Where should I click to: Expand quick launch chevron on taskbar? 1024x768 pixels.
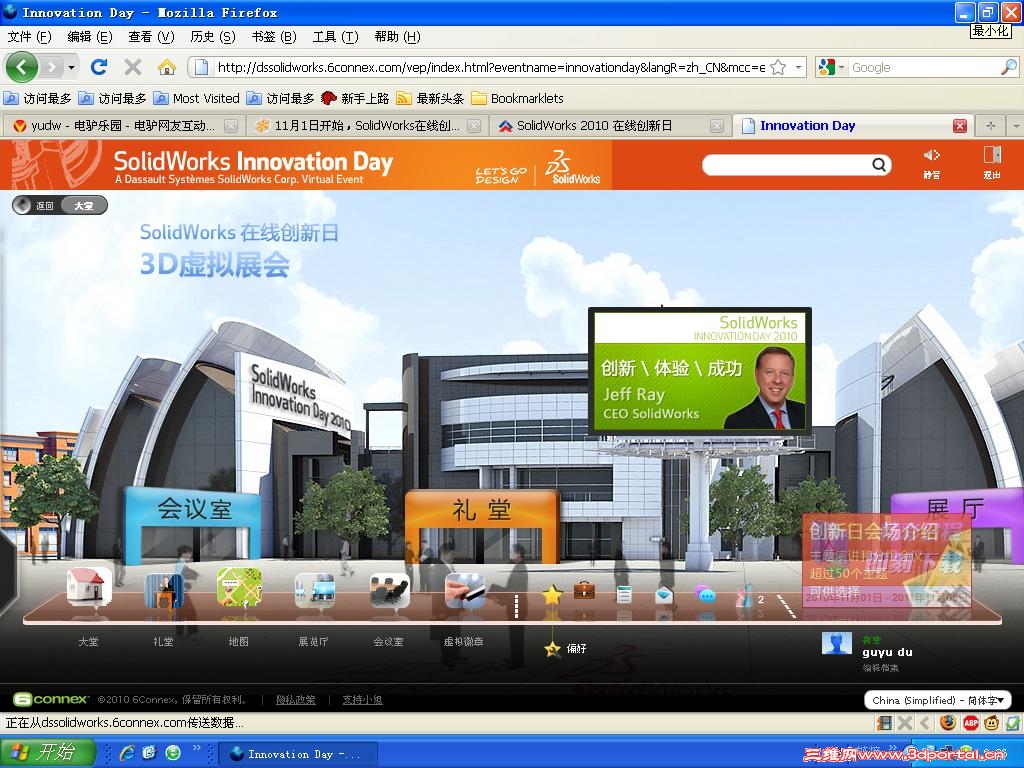197,747
